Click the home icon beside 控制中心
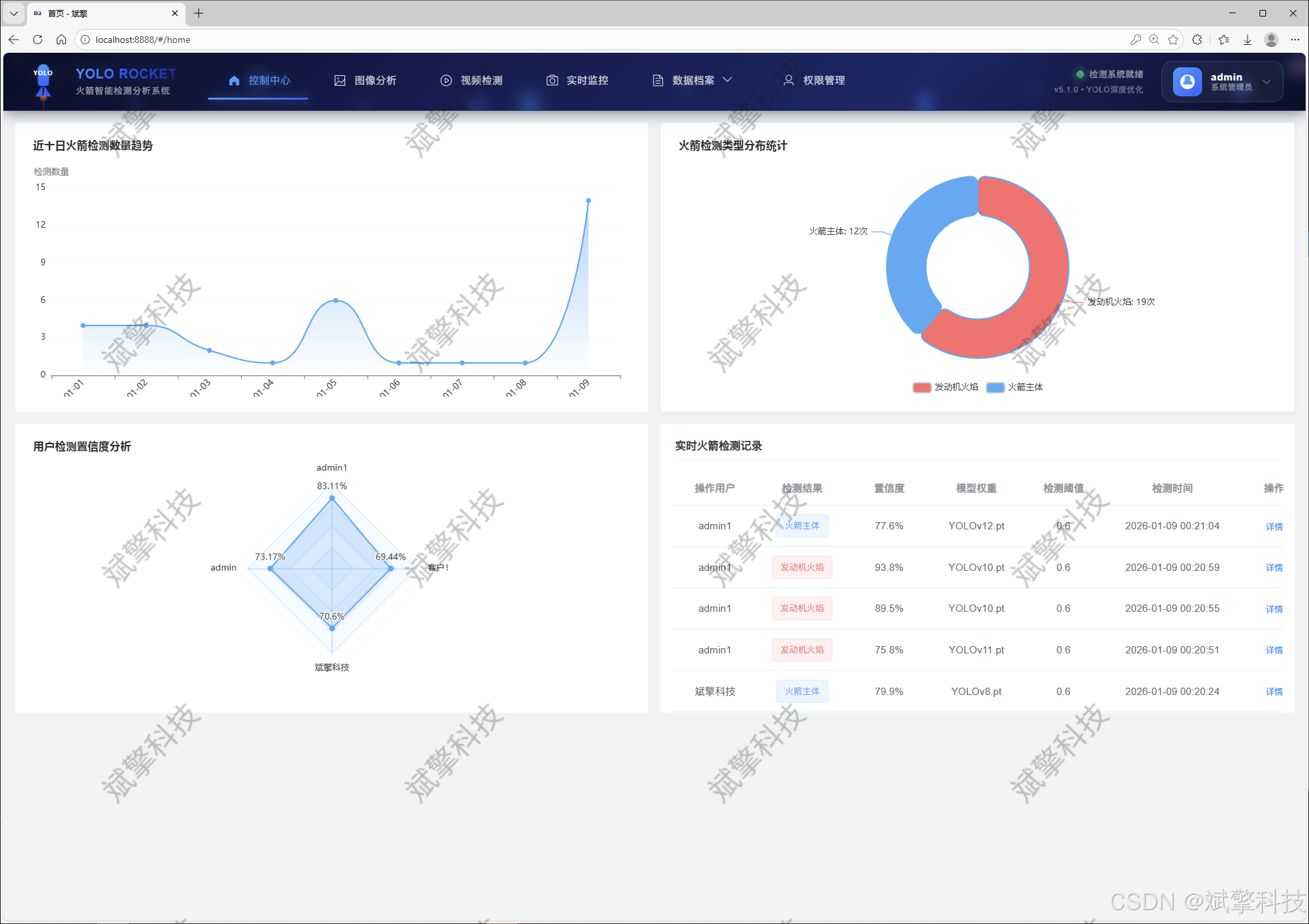 tap(234, 81)
